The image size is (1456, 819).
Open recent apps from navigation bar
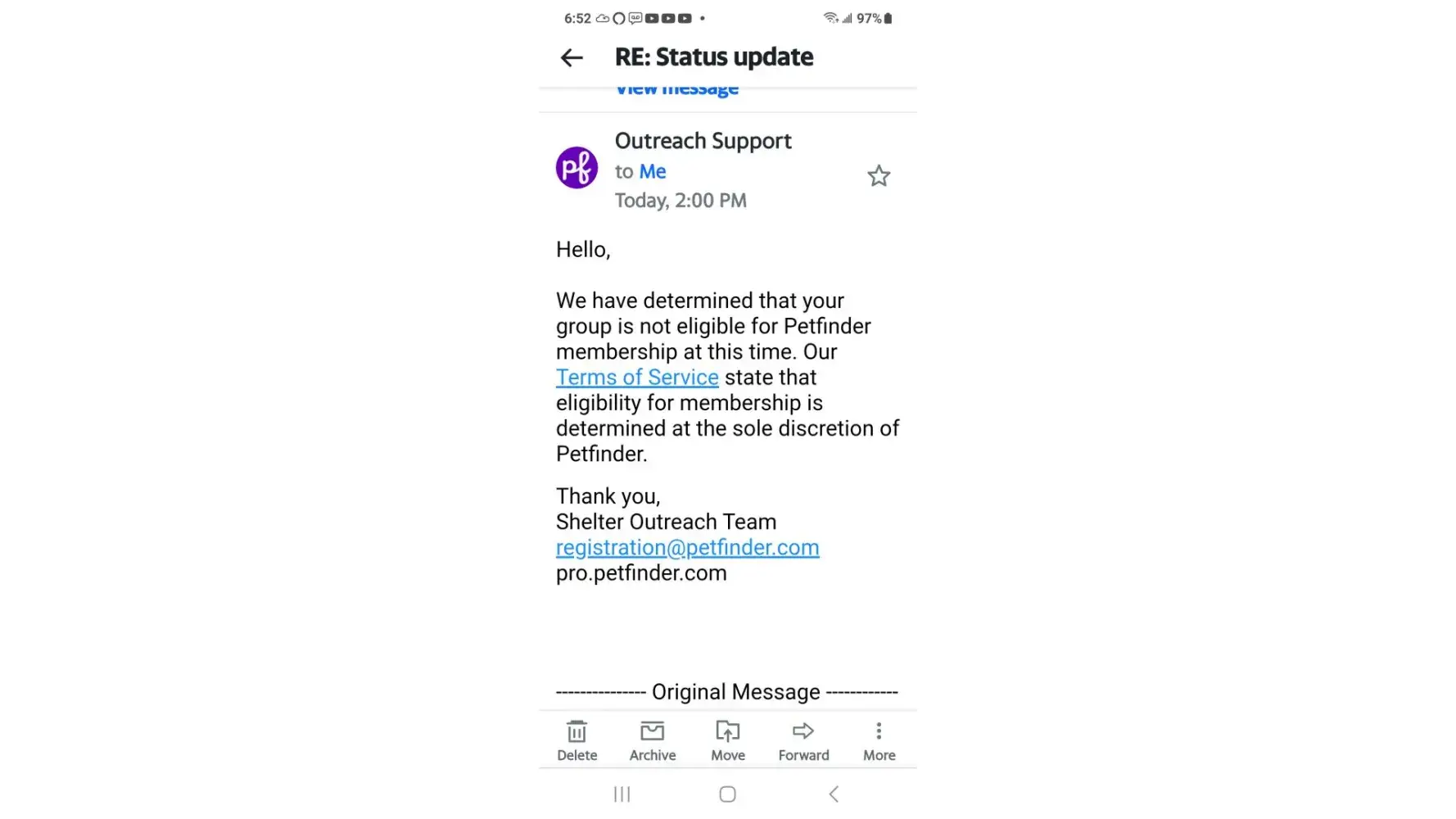point(622,794)
